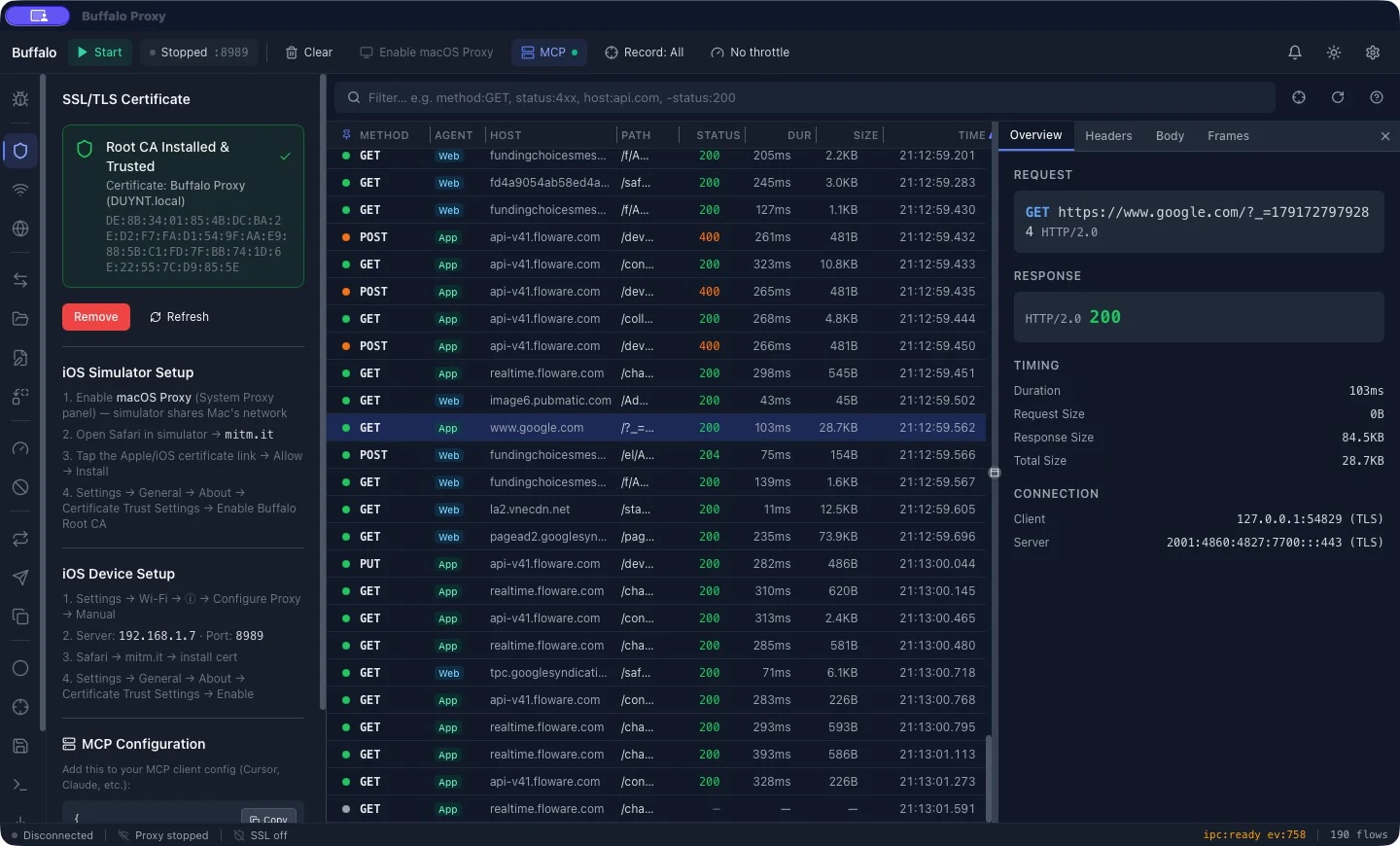This screenshot has height=846, width=1400.
Task: Click the splitter handle between list and details
Action: [x=994, y=473]
